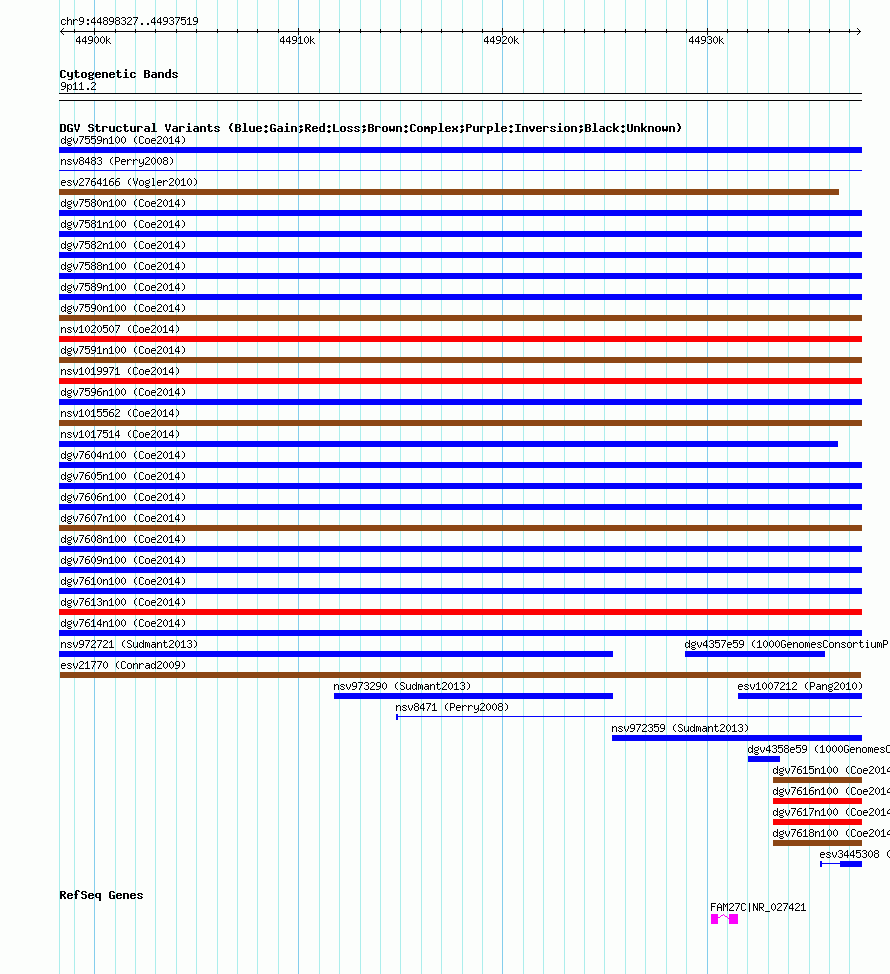Open nsv1020507 (Coe2014) loss variant label

click(x=120, y=329)
